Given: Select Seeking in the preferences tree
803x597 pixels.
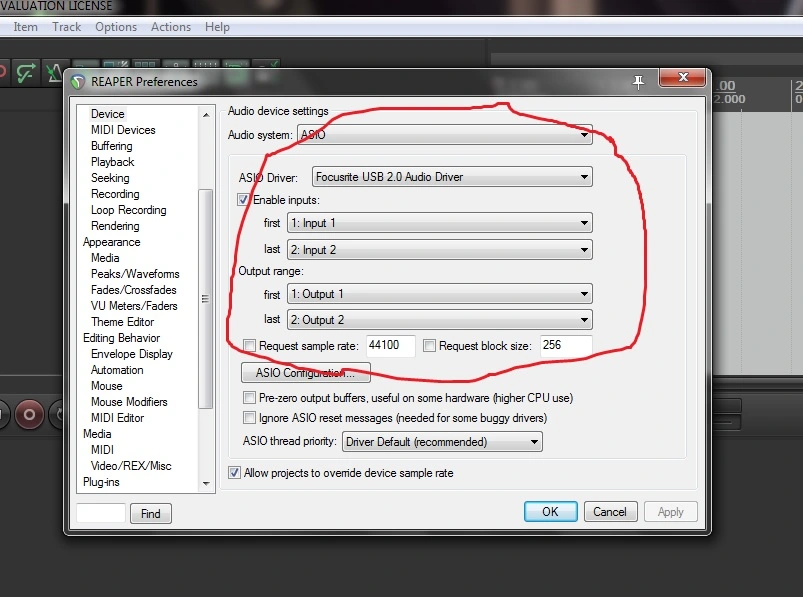Looking at the screenshot, I should click(x=110, y=178).
